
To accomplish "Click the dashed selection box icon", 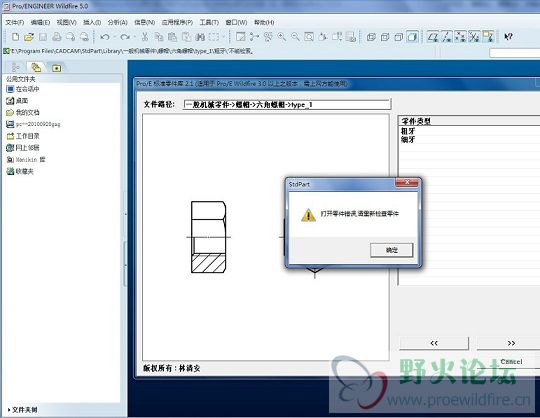I will (x=214, y=36).
